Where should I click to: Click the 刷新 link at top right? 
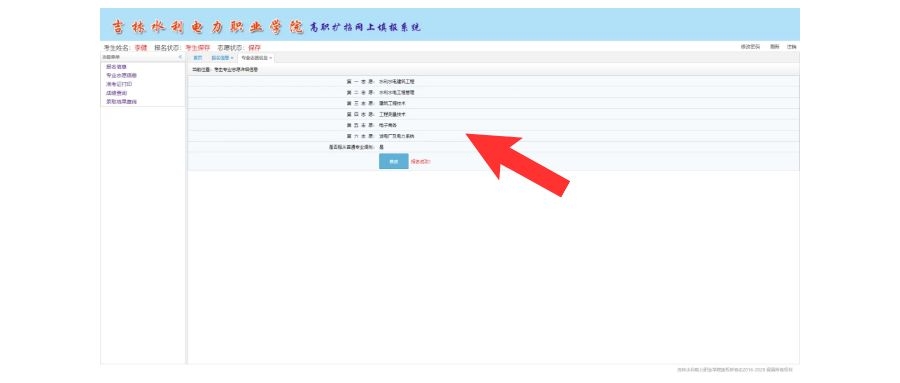point(775,47)
